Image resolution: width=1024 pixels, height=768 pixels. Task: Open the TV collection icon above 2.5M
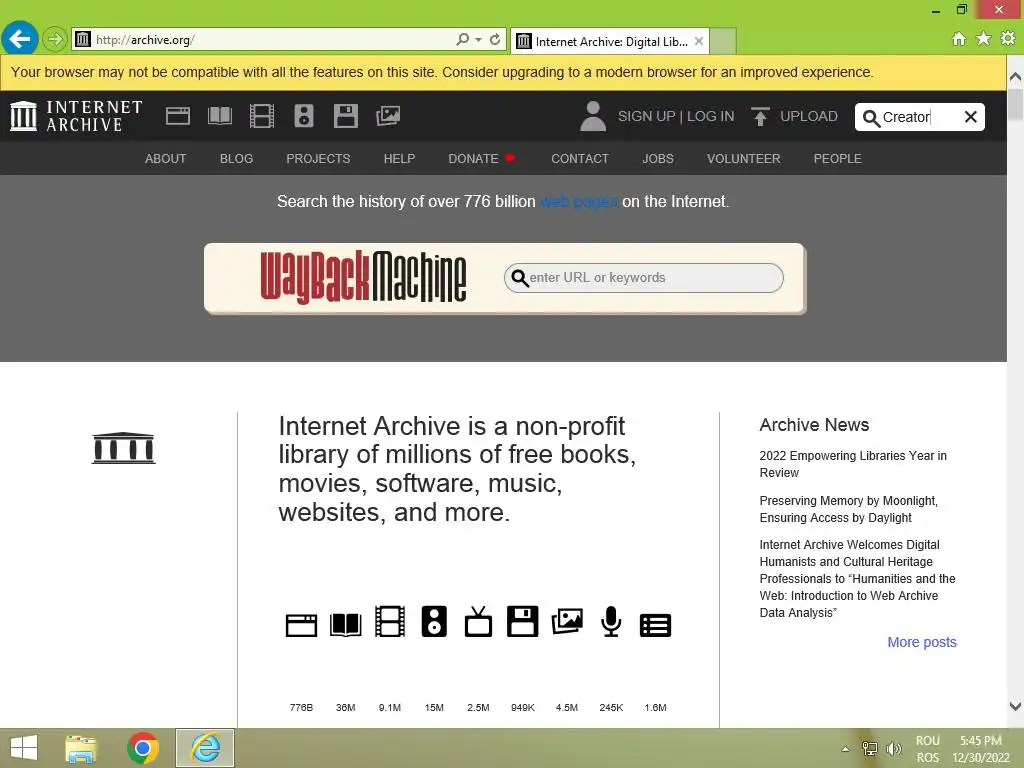tap(479, 621)
